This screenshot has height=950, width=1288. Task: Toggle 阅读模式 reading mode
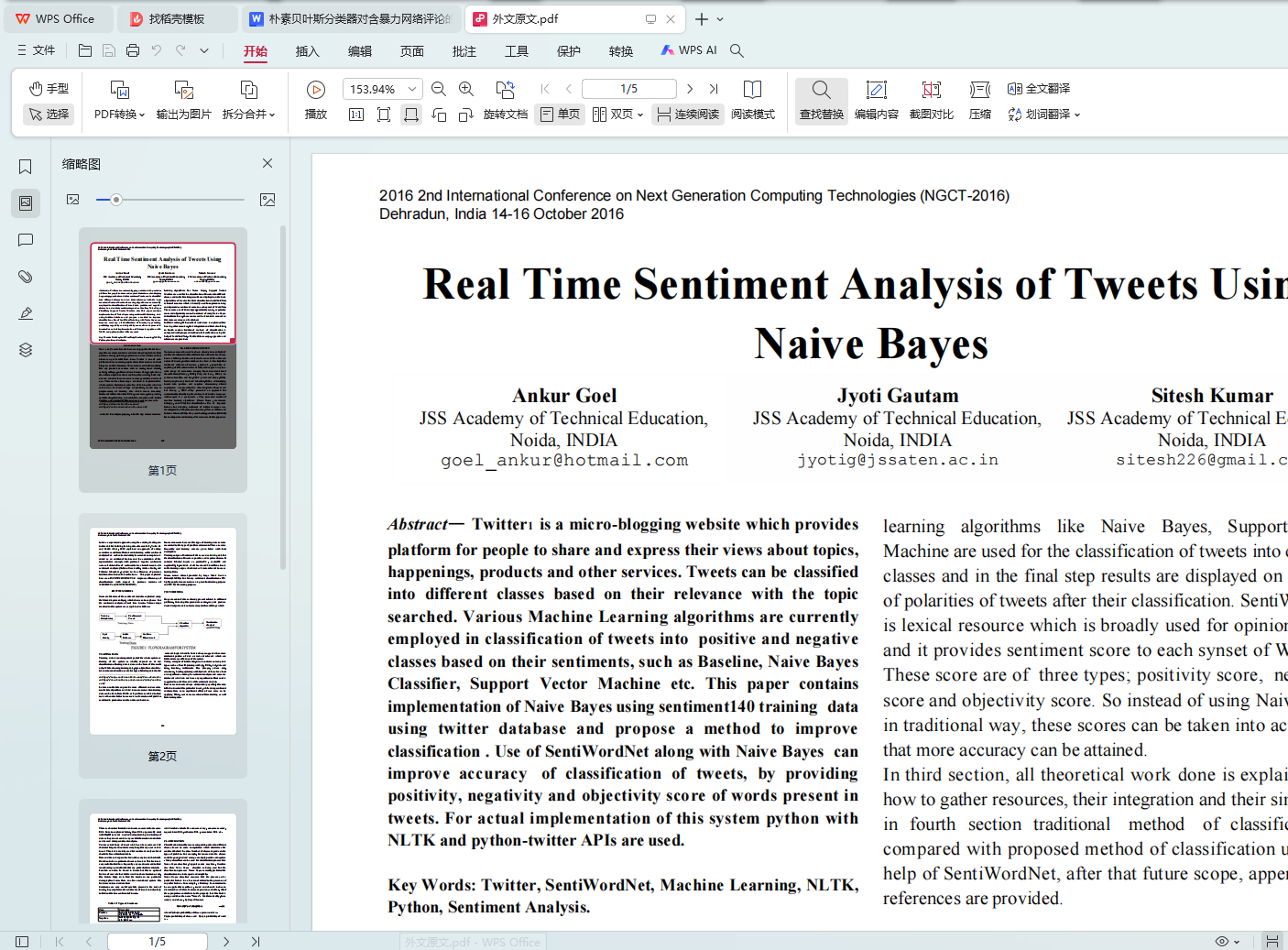click(753, 100)
